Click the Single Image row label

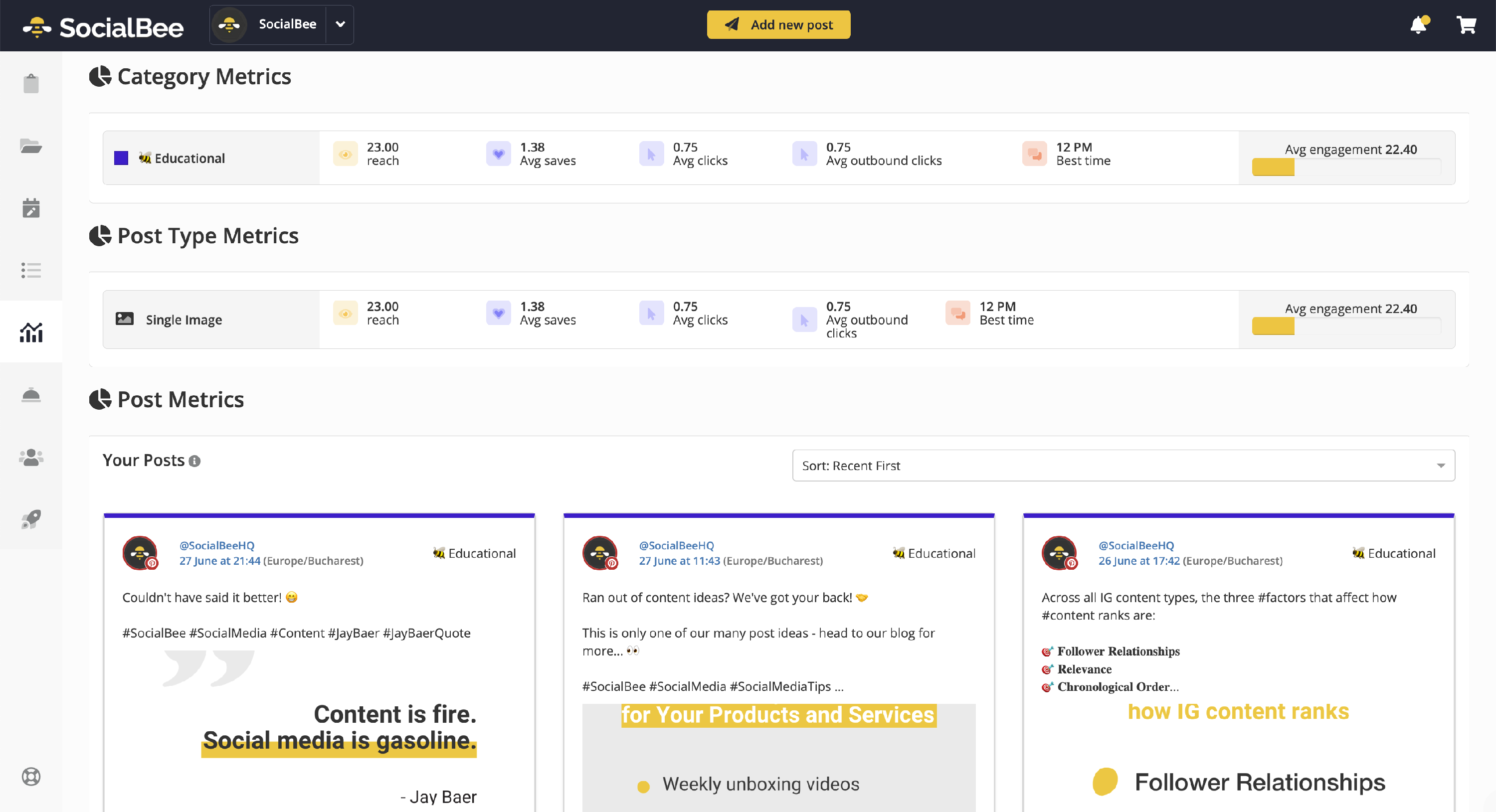pos(184,320)
